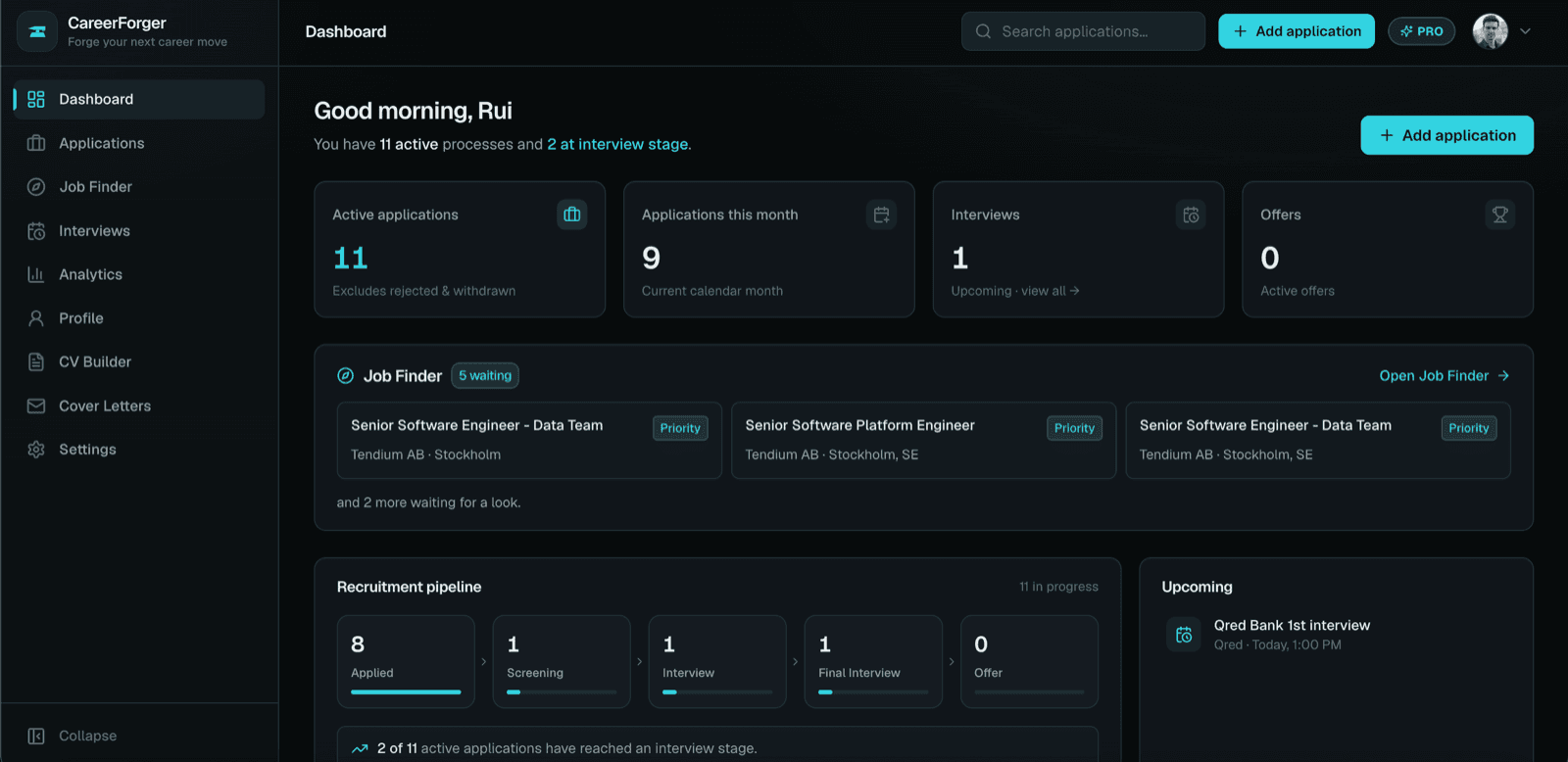Screen dimensions: 1568x762
Task: Click the calendar icon beside Qred Bank interview
Action: point(1184,635)
